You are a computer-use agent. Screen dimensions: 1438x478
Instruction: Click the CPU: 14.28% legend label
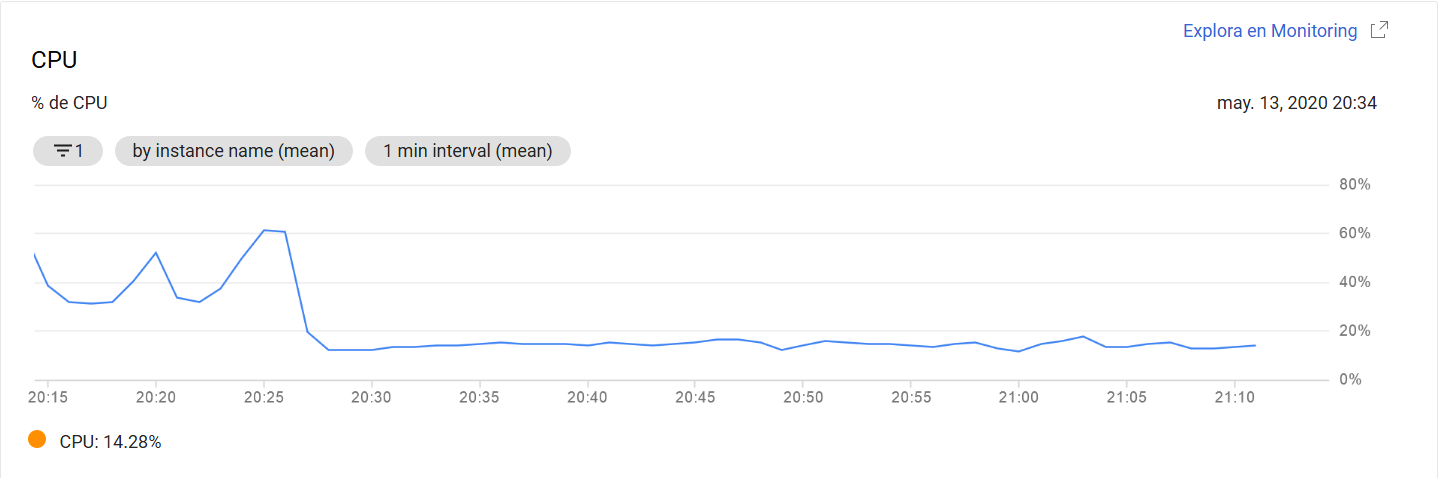(111, 441)
